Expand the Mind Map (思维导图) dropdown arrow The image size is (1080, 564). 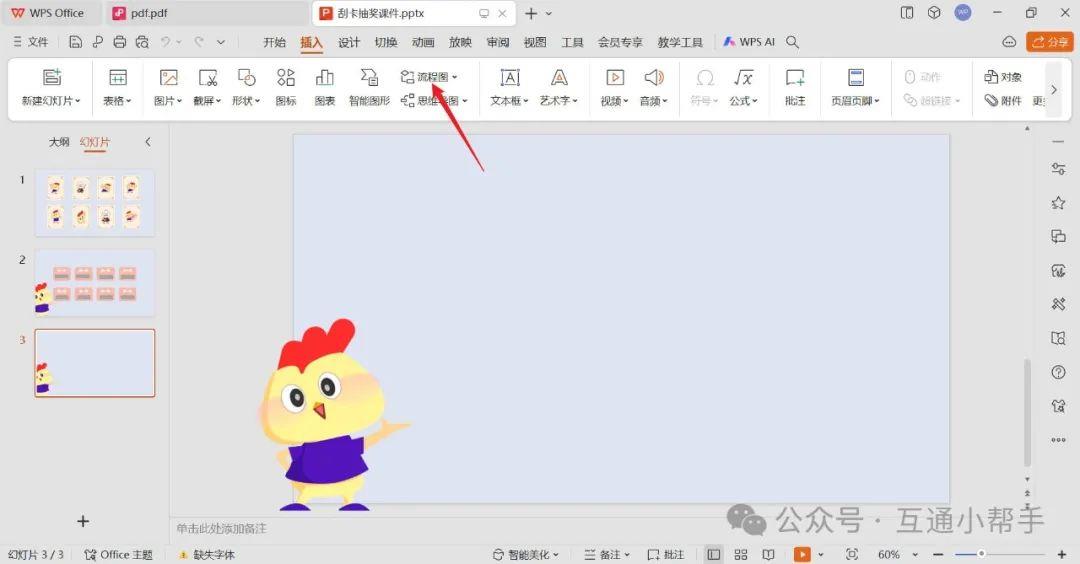pos(465,101)
